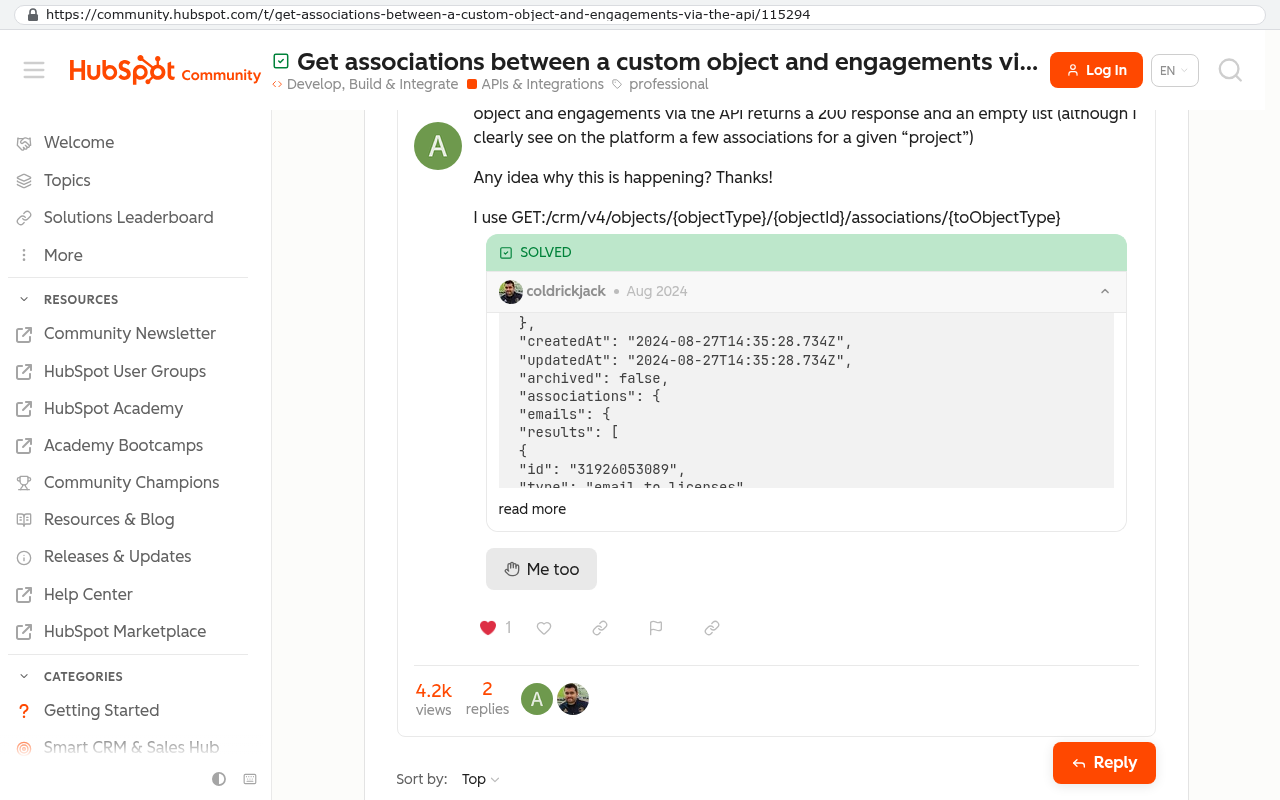This screenshot has height=800, width=1280.
Task: Open the 'APIs & Integrations' subcategory link
Action: 535,84
